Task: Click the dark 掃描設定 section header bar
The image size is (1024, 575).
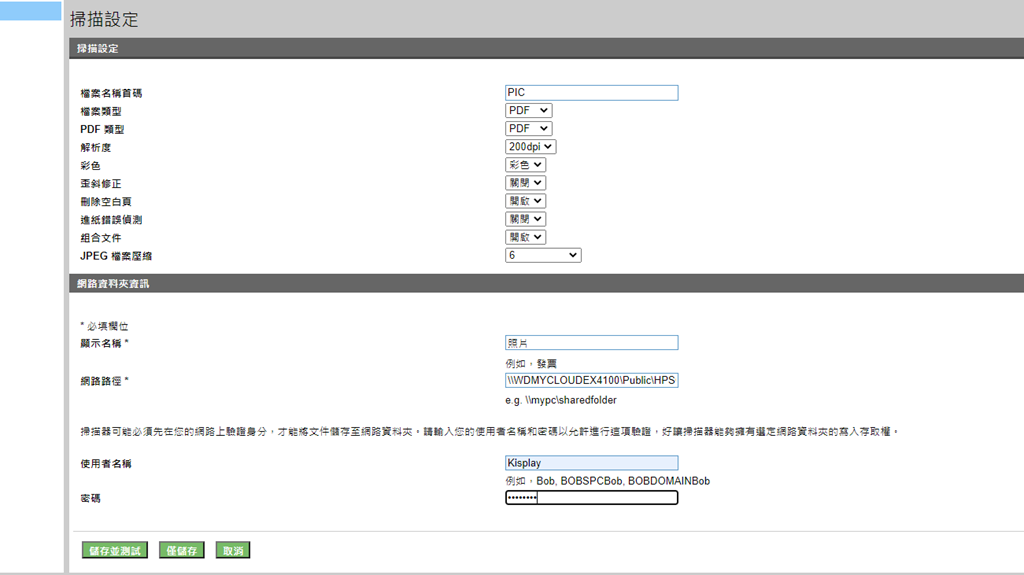Action: click(545, 48)
